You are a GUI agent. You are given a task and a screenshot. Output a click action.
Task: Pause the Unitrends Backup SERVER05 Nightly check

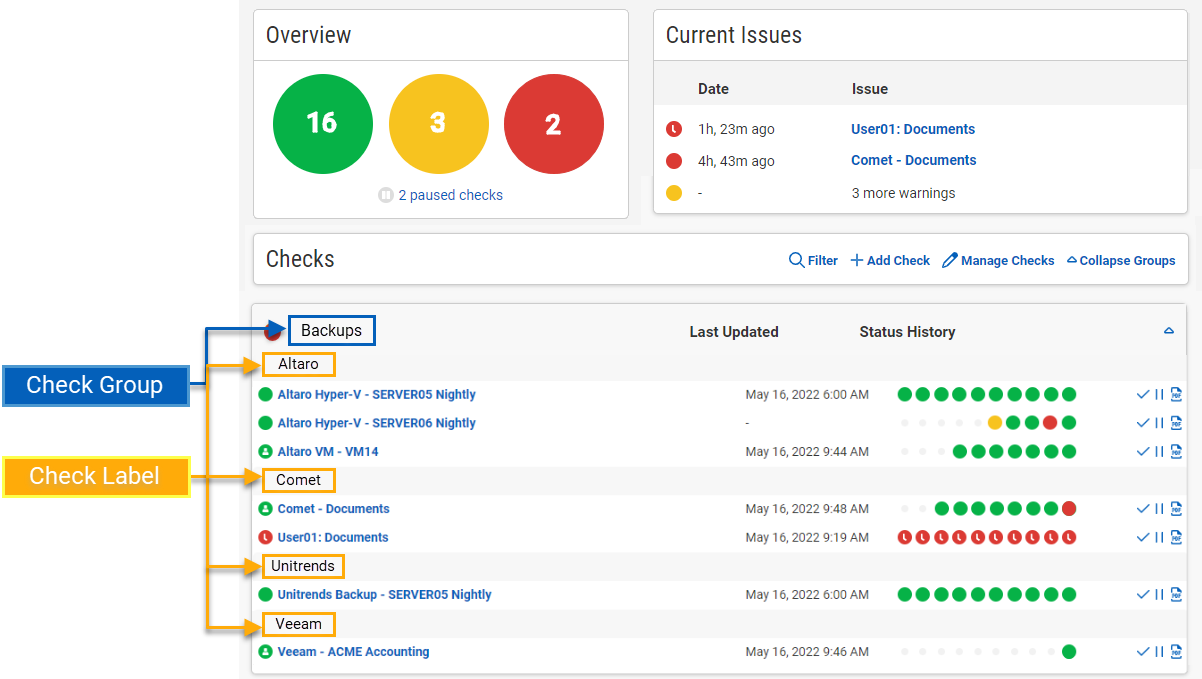[1160, 594]
